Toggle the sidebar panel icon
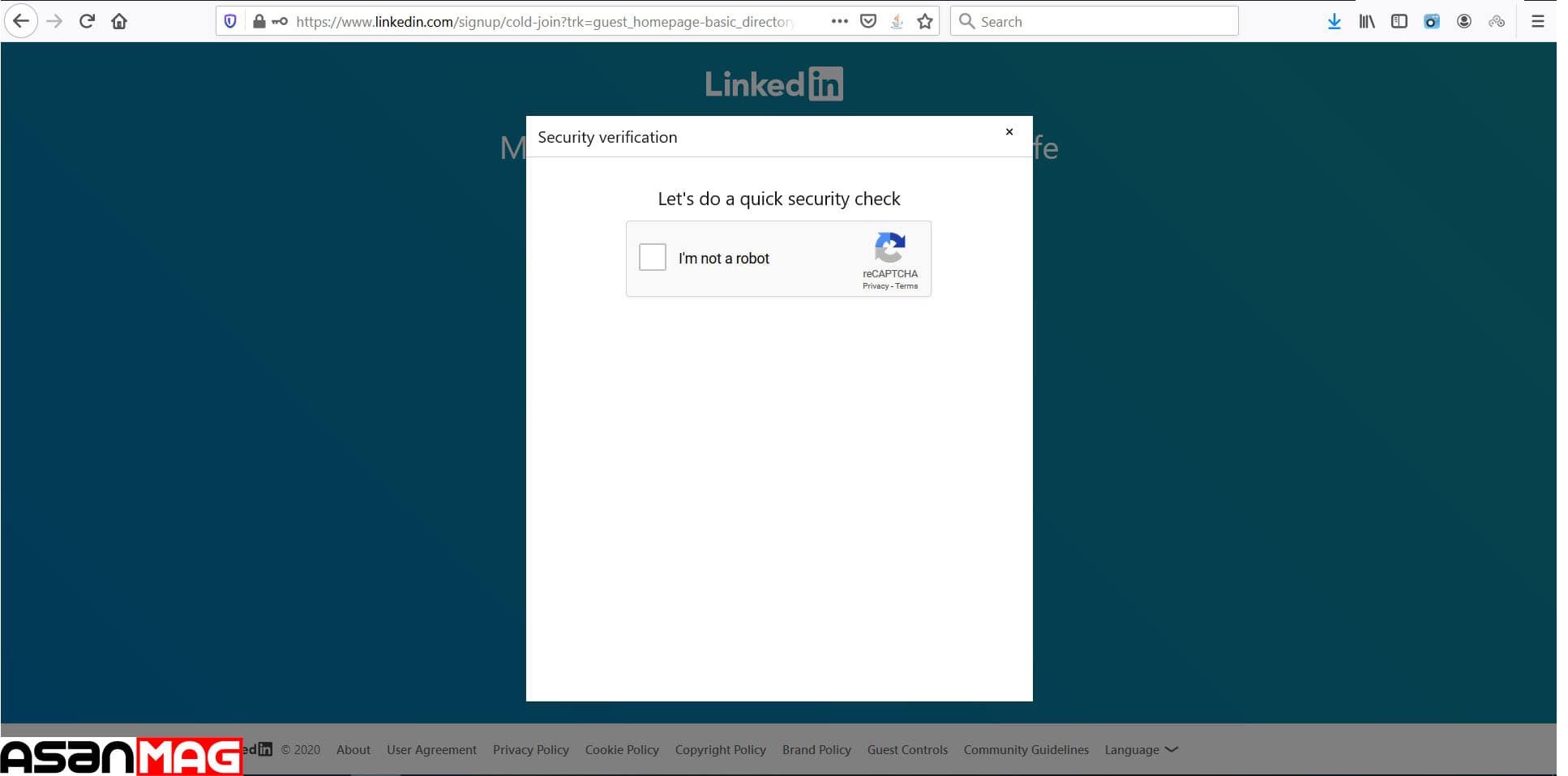 click(1399, 21)
